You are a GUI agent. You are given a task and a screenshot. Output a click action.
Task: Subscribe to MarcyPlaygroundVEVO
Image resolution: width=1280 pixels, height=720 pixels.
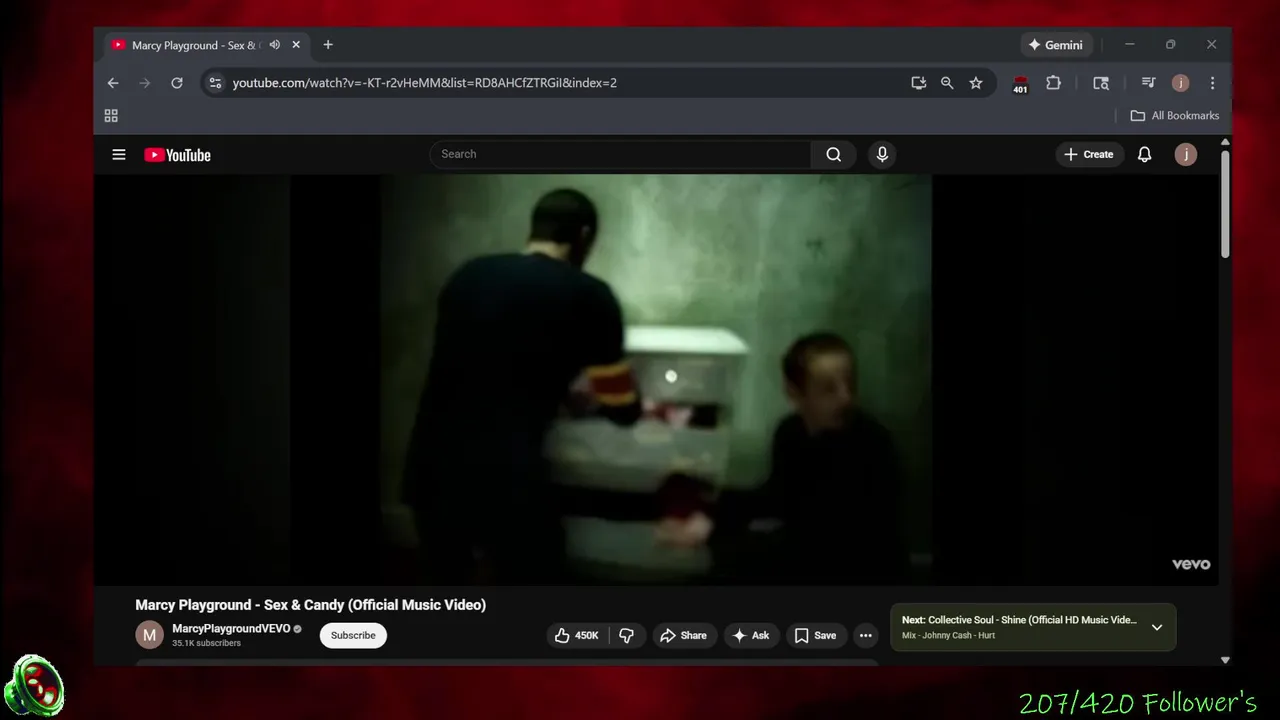pos(353,635)
